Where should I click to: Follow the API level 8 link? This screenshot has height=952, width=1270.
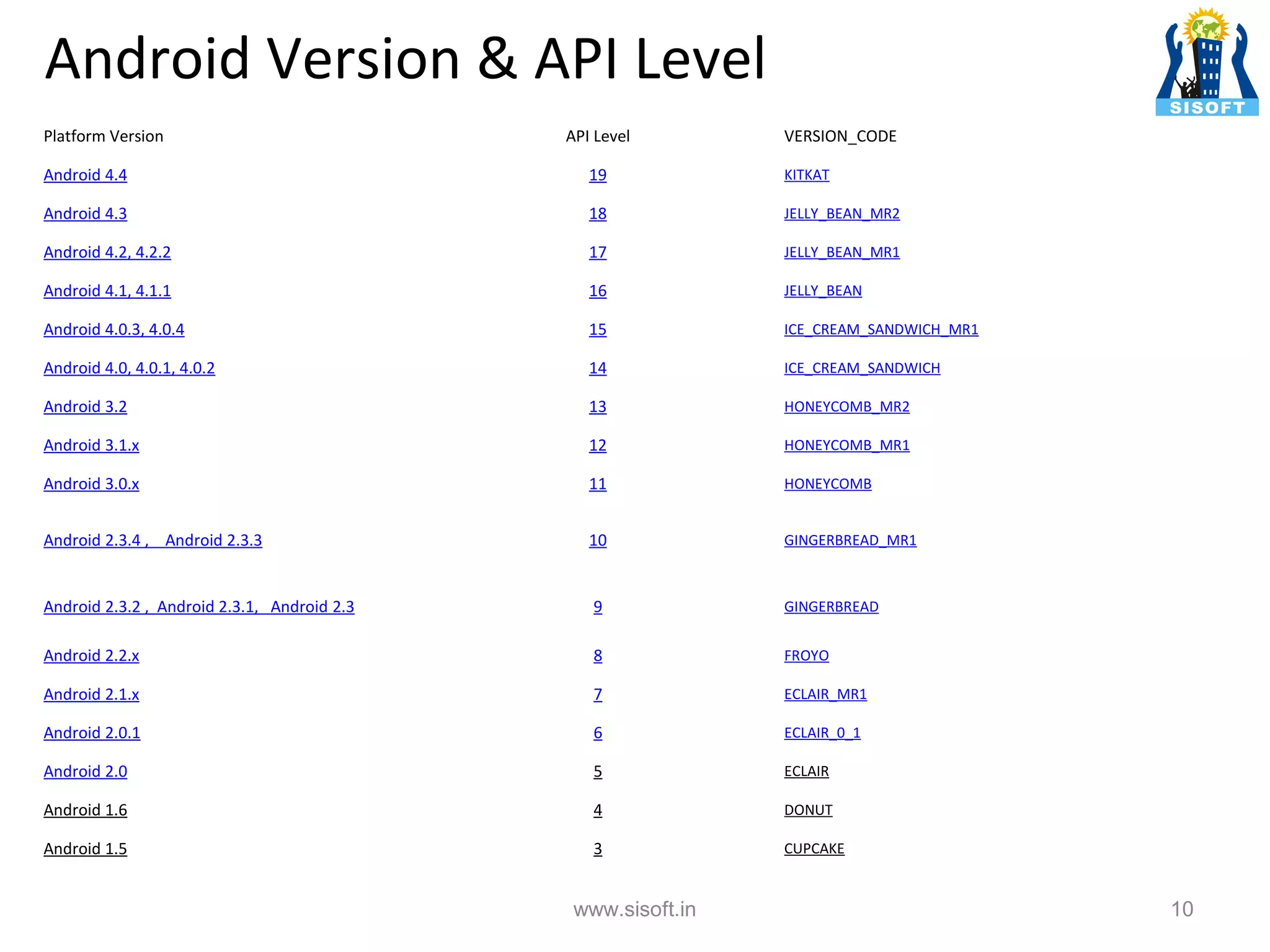(x=598, y=656)
